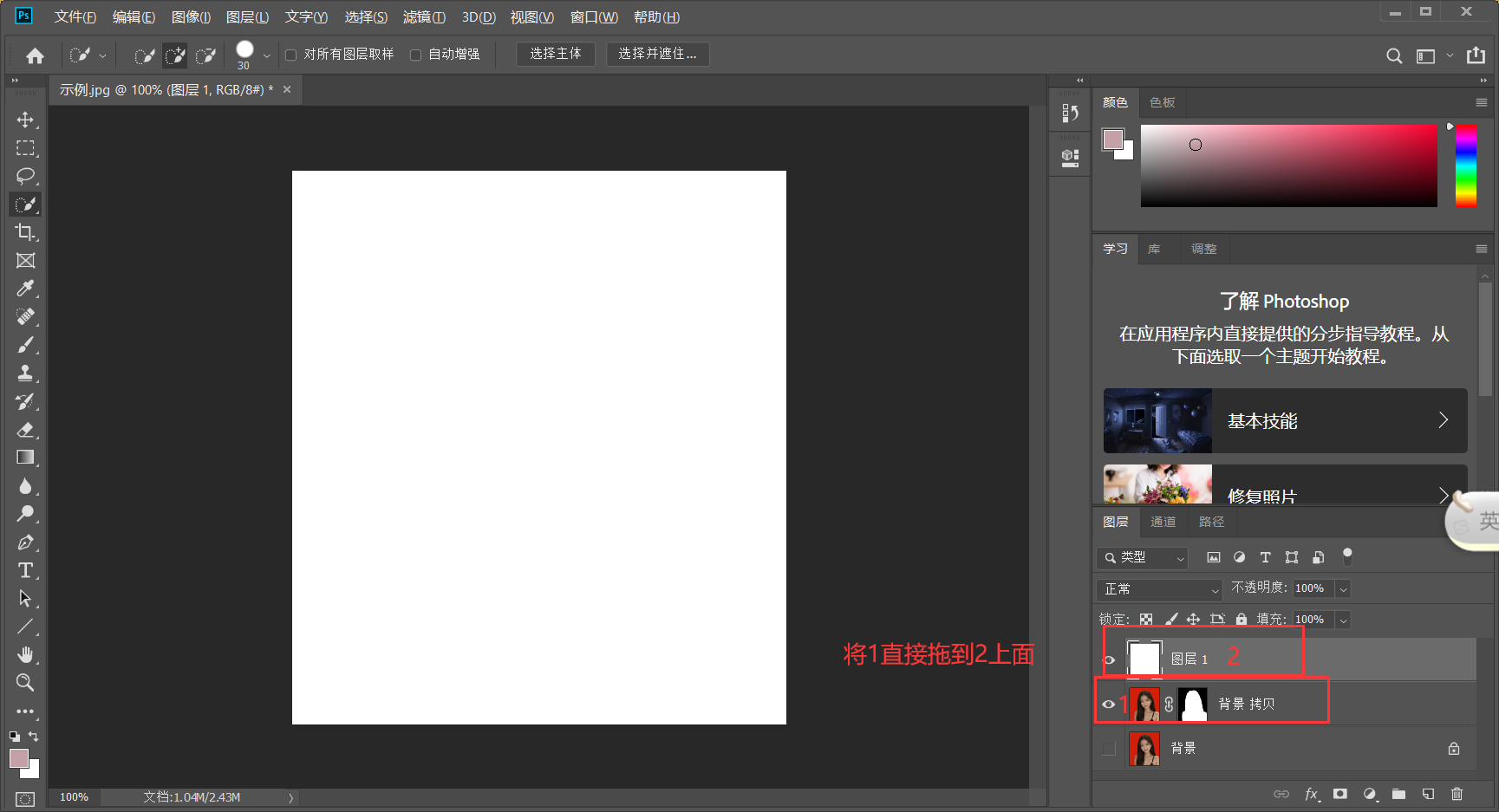Image resolution: width=1499 pixels, height=812 pixels.
Task: Click the foreground color swatch in toolbar
Action: coord(19,758)
